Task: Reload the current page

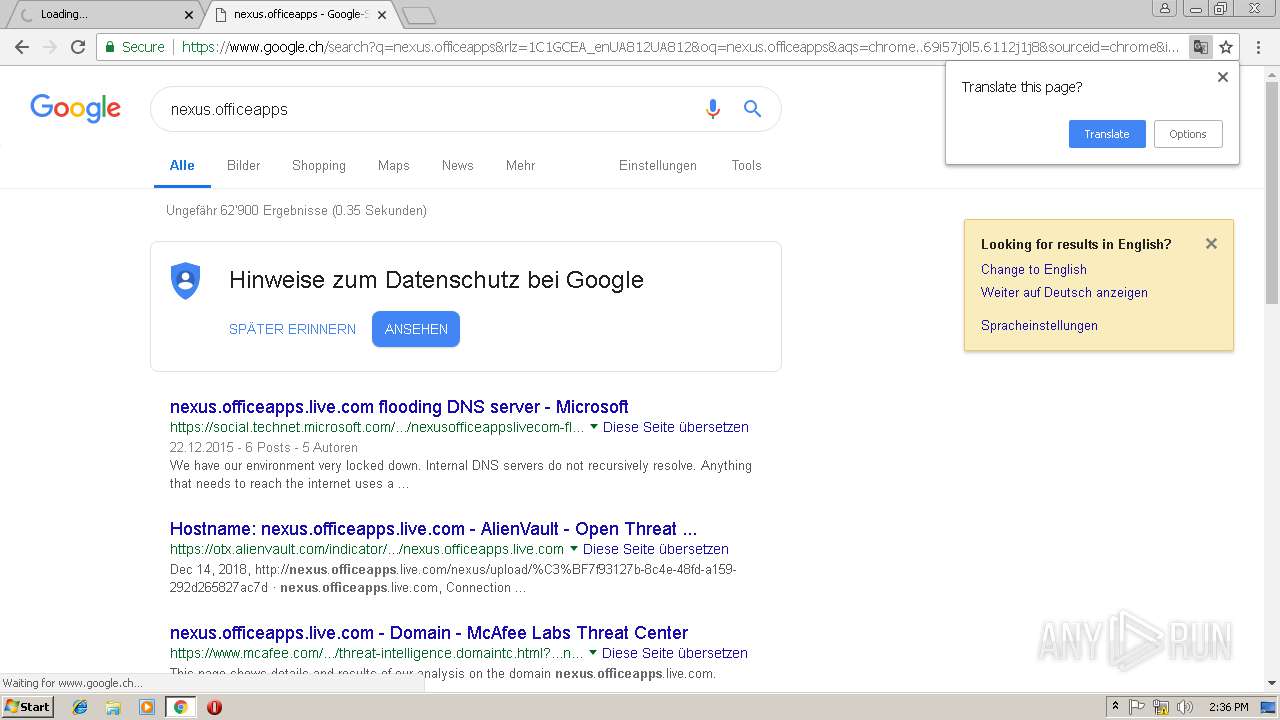Action: [77, 47]
